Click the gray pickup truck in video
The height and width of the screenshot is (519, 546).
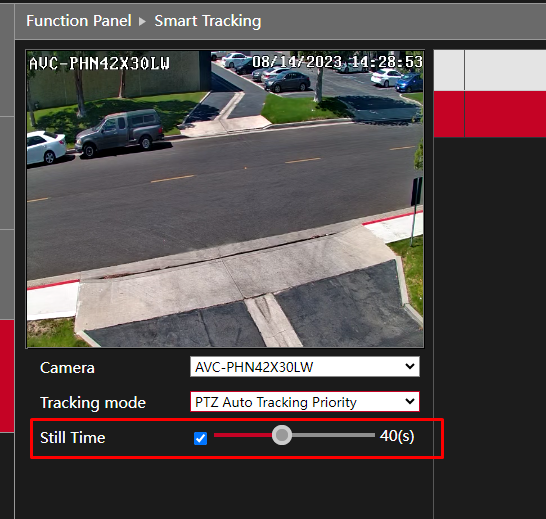pyautogui.click(x=119, y=132)
